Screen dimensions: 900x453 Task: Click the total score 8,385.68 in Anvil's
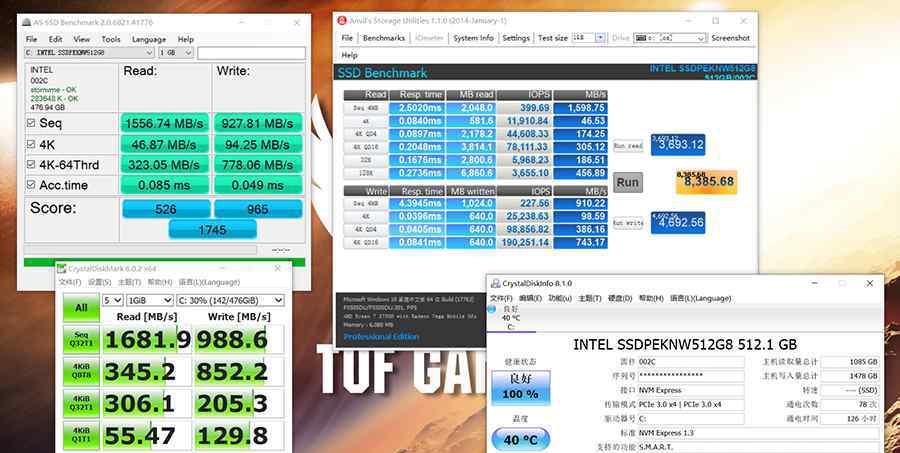click(707, 182)
